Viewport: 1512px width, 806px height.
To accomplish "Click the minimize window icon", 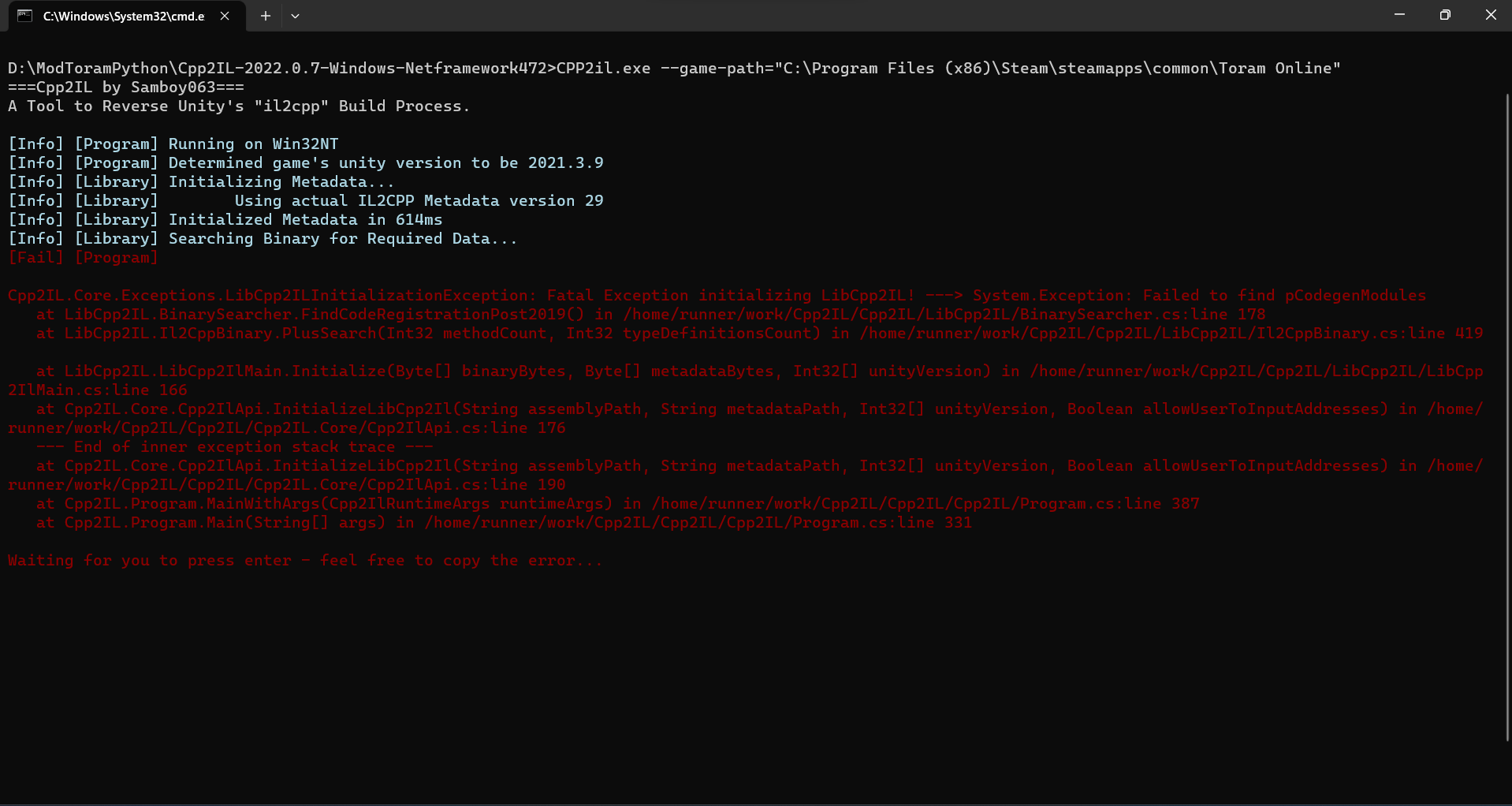I will [1399, 14].
